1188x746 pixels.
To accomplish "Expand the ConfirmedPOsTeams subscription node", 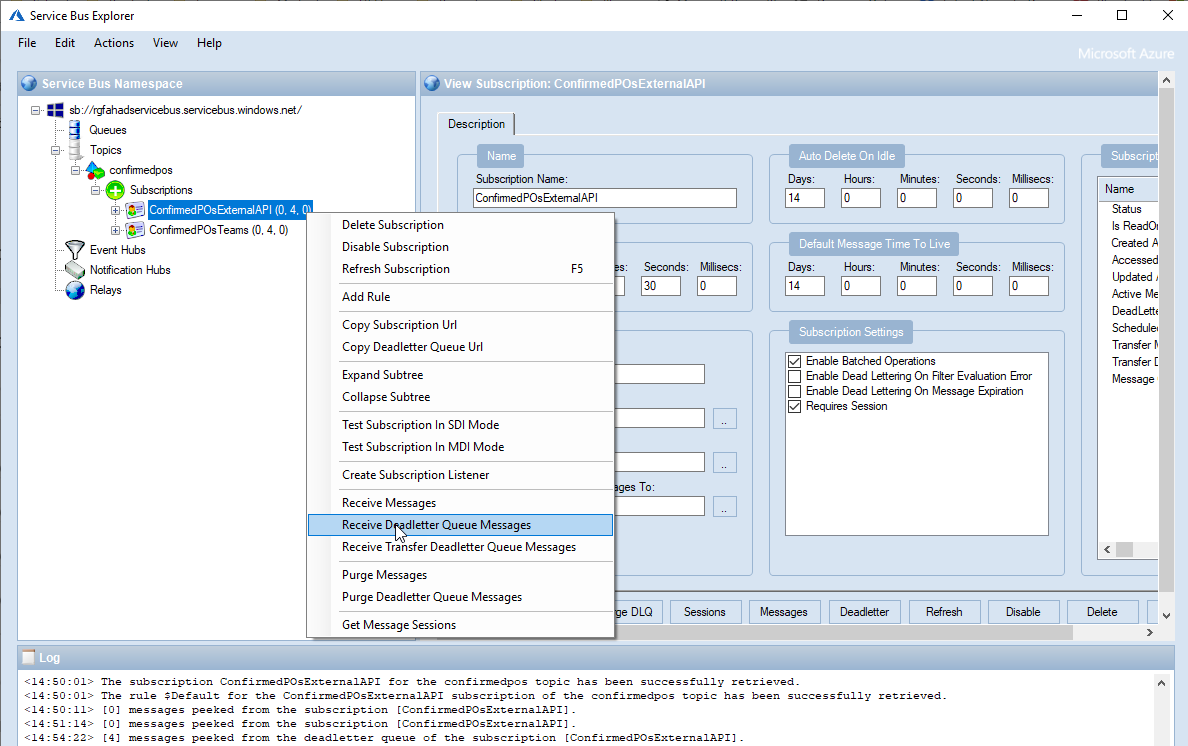I will tap(115, 230).
